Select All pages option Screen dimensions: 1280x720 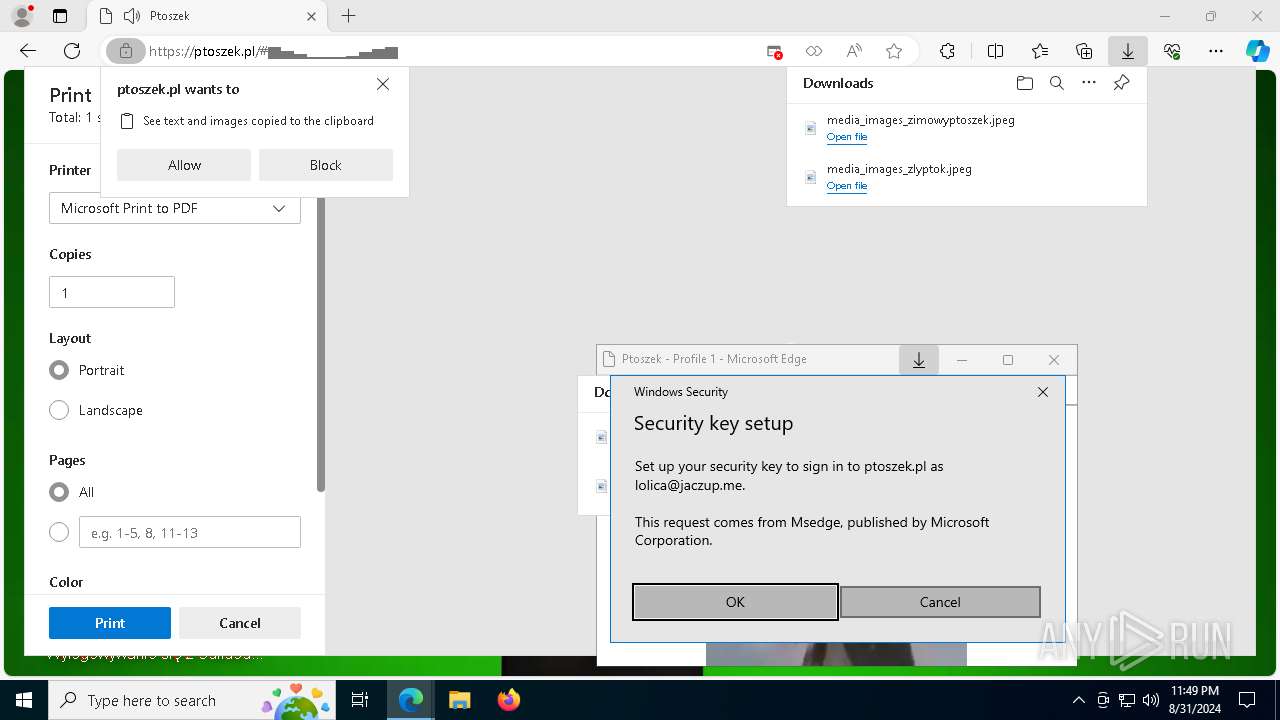click(59, 492)
